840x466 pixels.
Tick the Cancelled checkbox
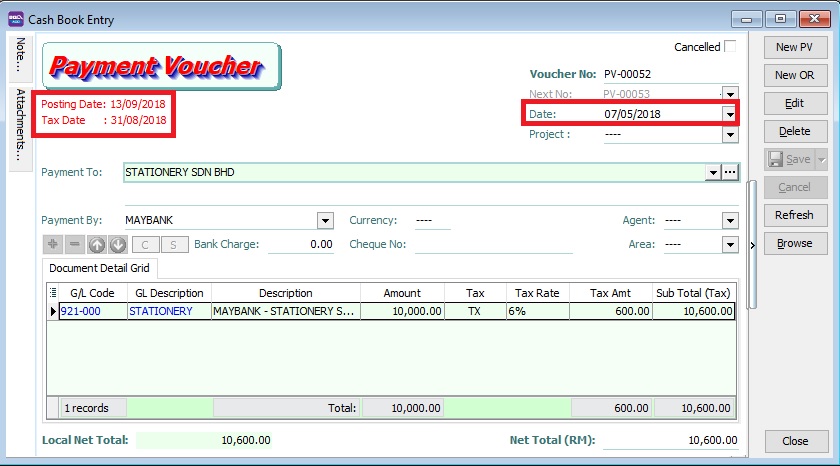pos(730,47)
